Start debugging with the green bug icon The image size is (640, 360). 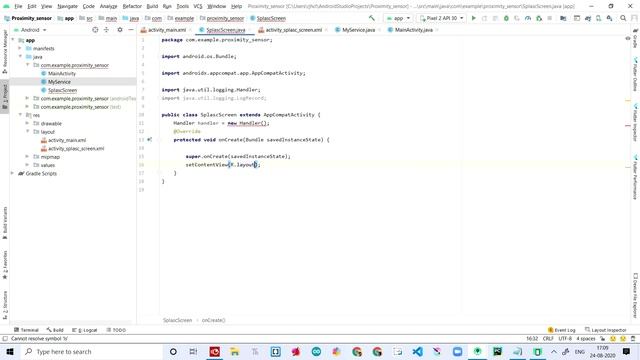(506, 18)
